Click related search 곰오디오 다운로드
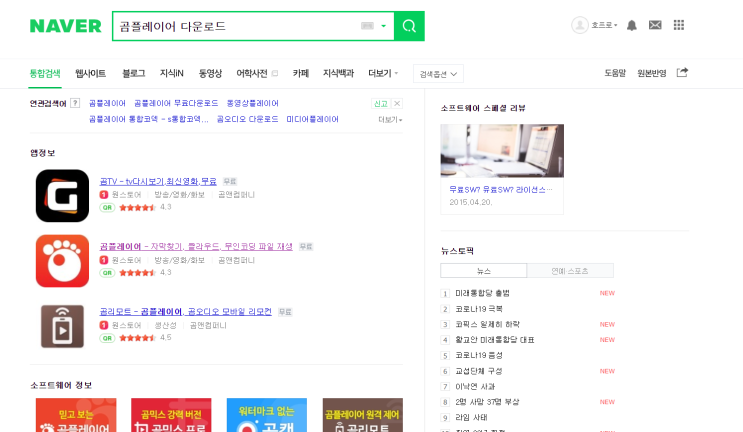Image resolution: width=743 pixels, height=432 pixels. (247, 119)
